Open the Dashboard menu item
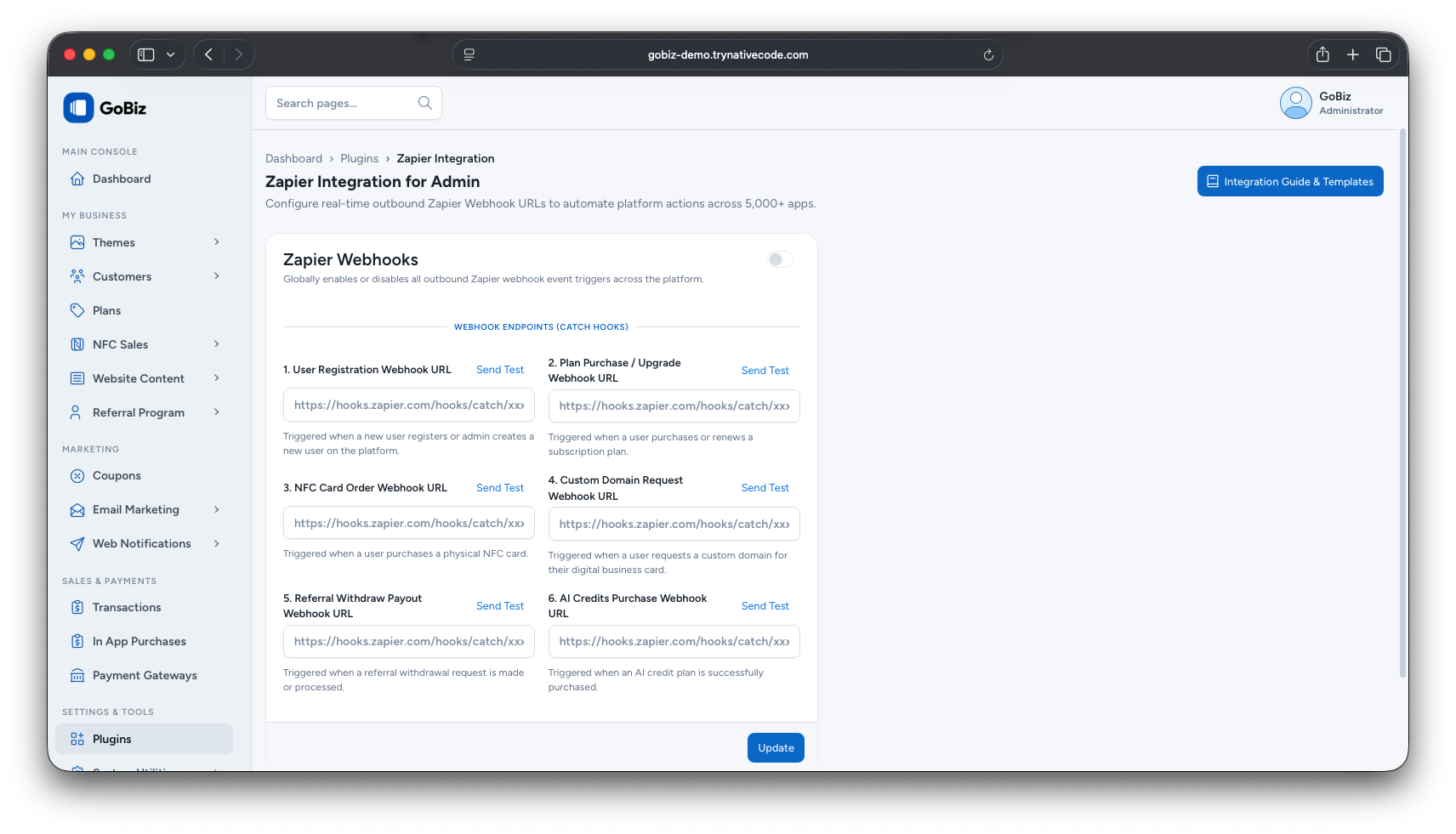1456x834 pixels. coord(144,179)
